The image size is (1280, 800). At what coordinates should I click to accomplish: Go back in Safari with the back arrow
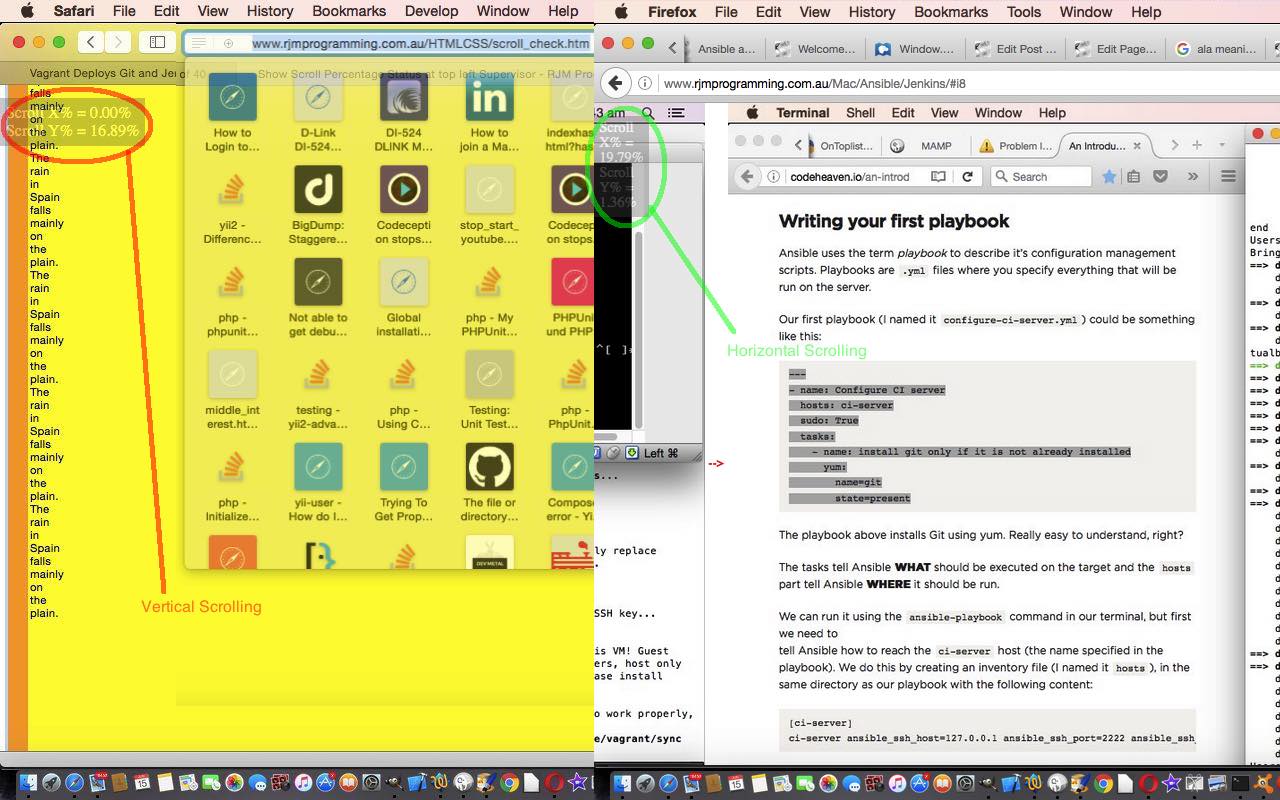(x=91, y=42)
